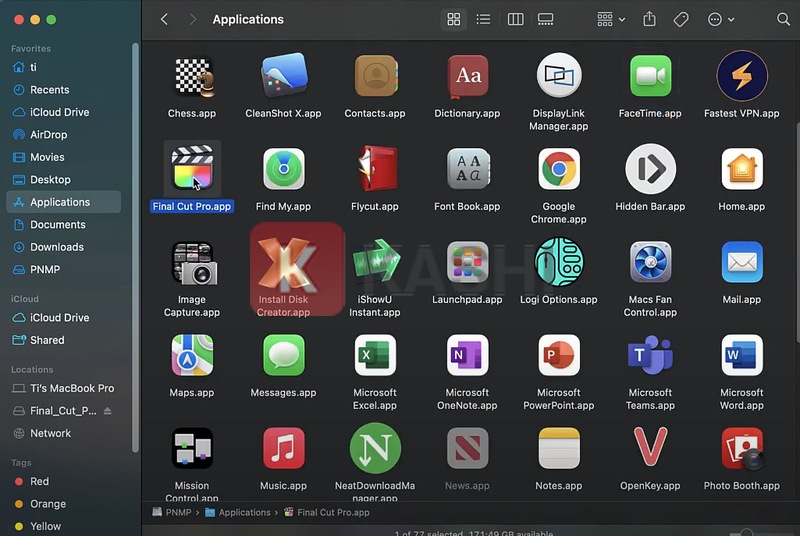Click the FaceTime.app icon

(x=650, y=76)
